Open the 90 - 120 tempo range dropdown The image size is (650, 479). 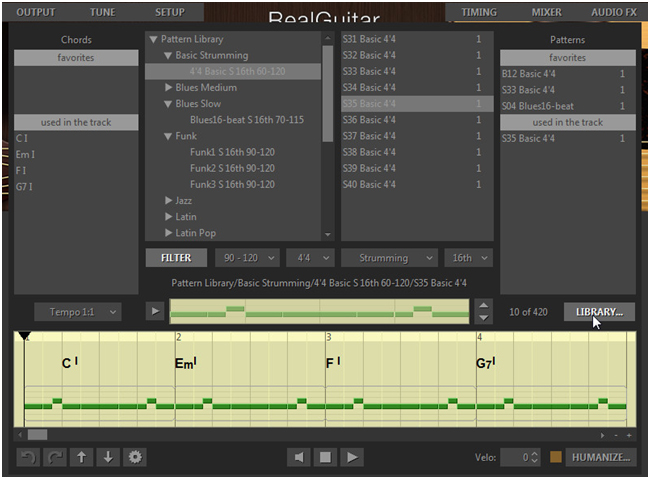pos(247,258)
